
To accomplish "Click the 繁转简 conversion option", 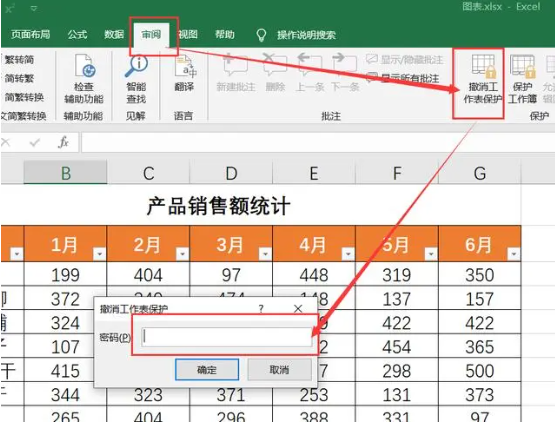I will [19, 59].
